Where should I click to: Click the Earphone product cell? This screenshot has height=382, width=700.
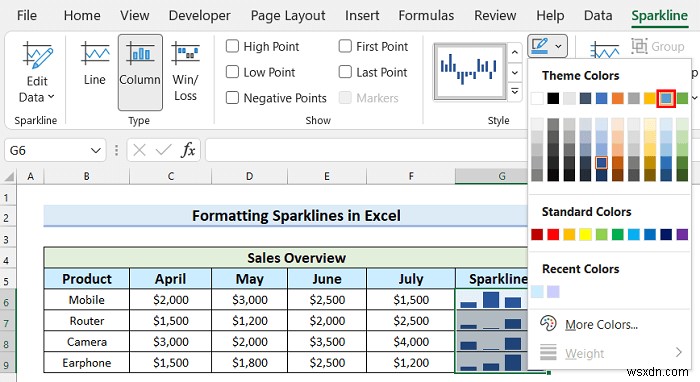click(x=87, y=363)
